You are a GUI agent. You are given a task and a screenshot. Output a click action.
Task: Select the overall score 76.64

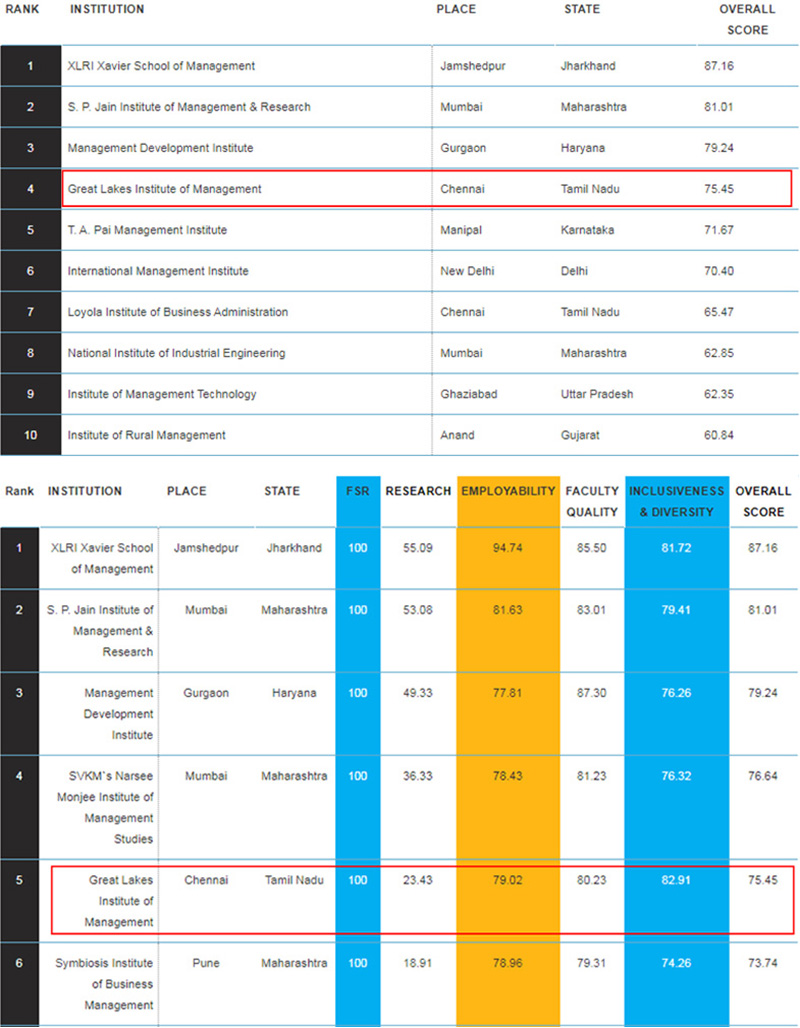[763, 776]
